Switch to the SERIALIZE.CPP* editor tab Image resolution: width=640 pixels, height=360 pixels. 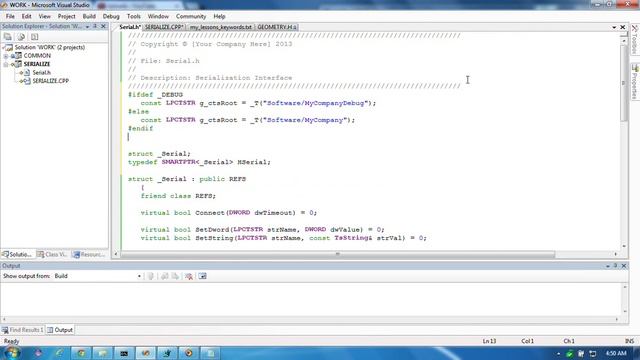164,27
